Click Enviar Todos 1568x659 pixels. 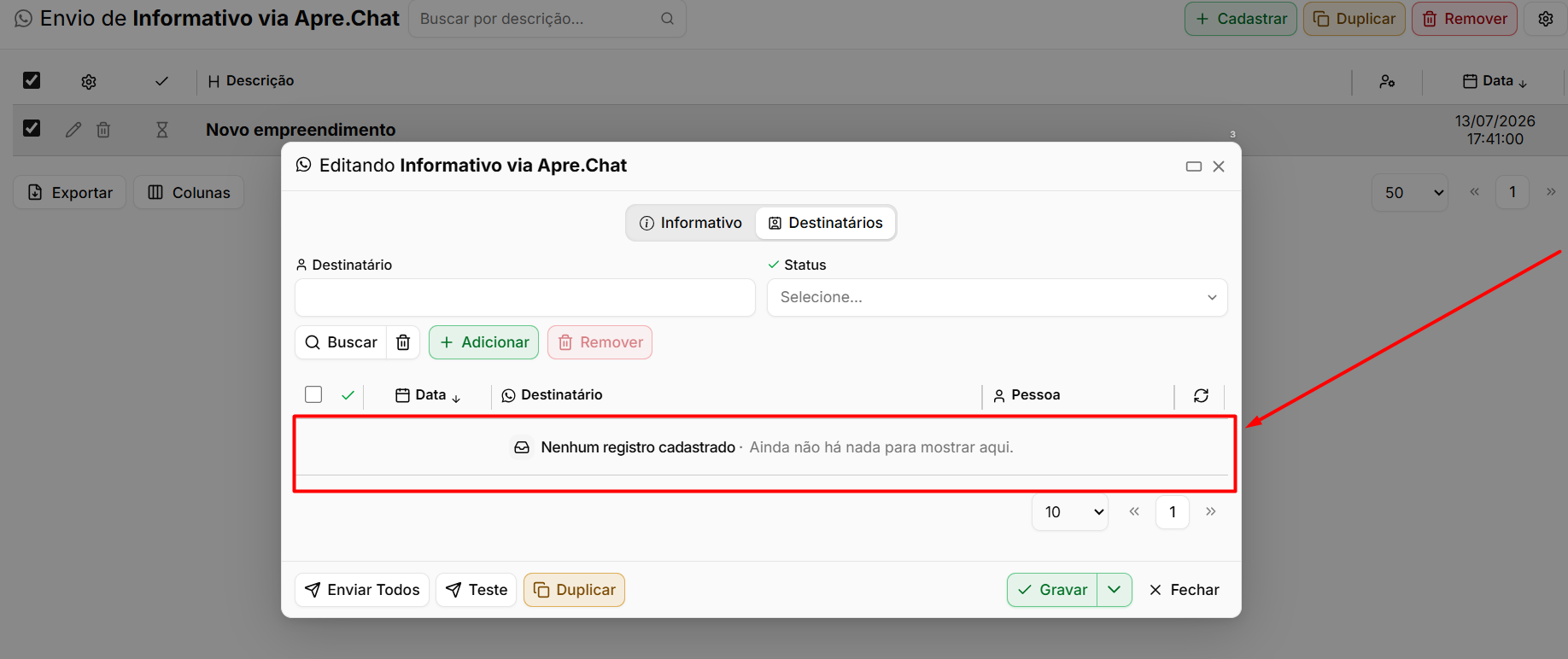coord(362,590)
